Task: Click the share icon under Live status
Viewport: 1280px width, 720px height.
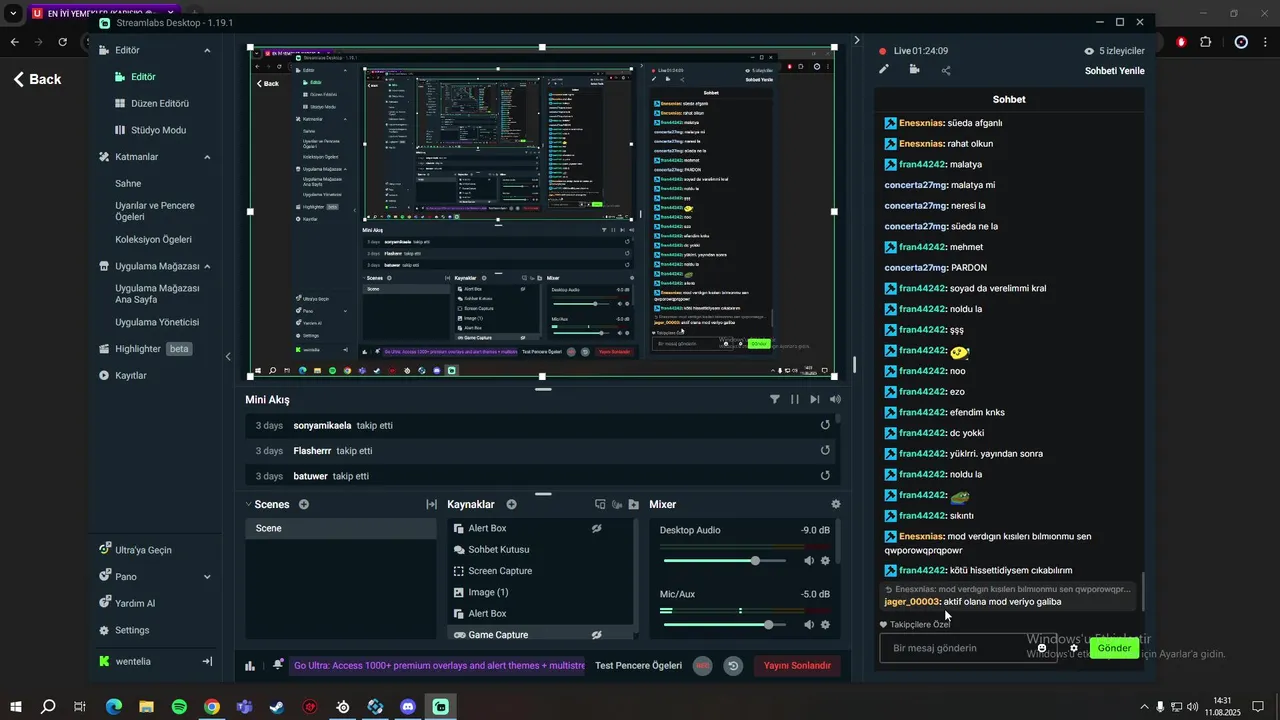Action: (946, 70)
